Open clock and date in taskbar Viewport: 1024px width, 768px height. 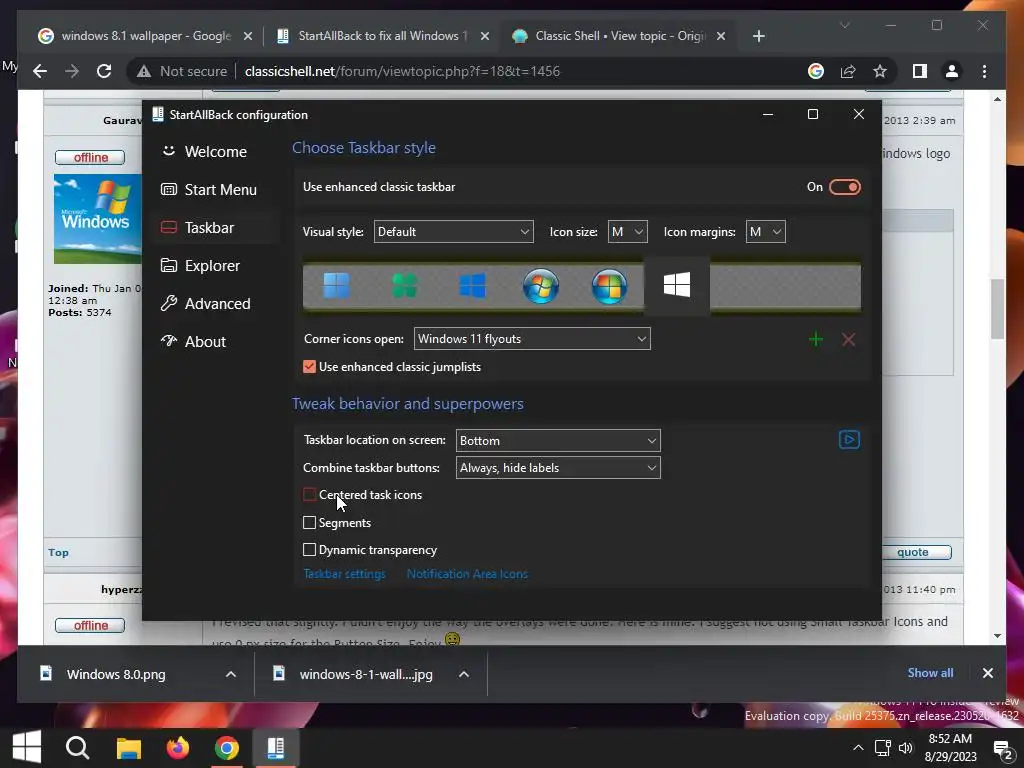click(951, 748)
